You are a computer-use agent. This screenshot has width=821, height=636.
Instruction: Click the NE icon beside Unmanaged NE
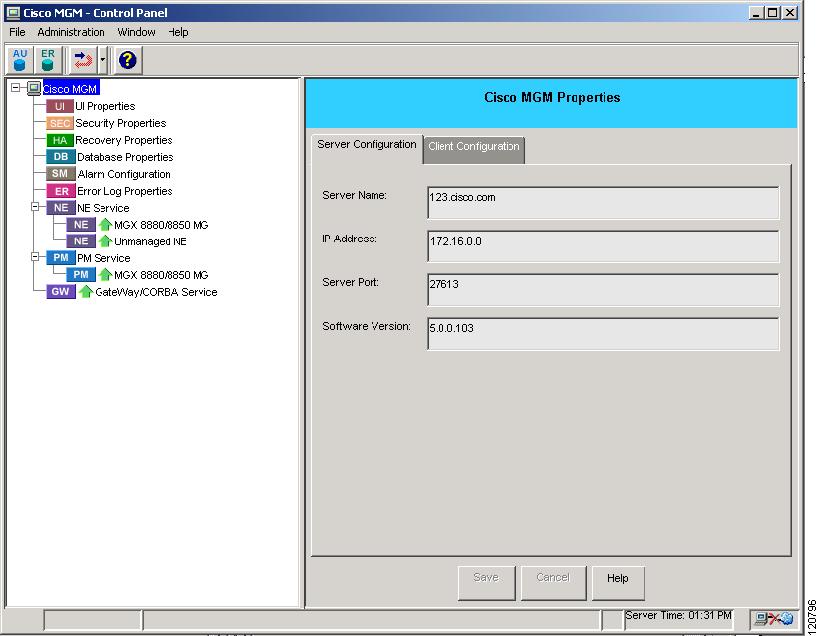(x=81, y=241)
